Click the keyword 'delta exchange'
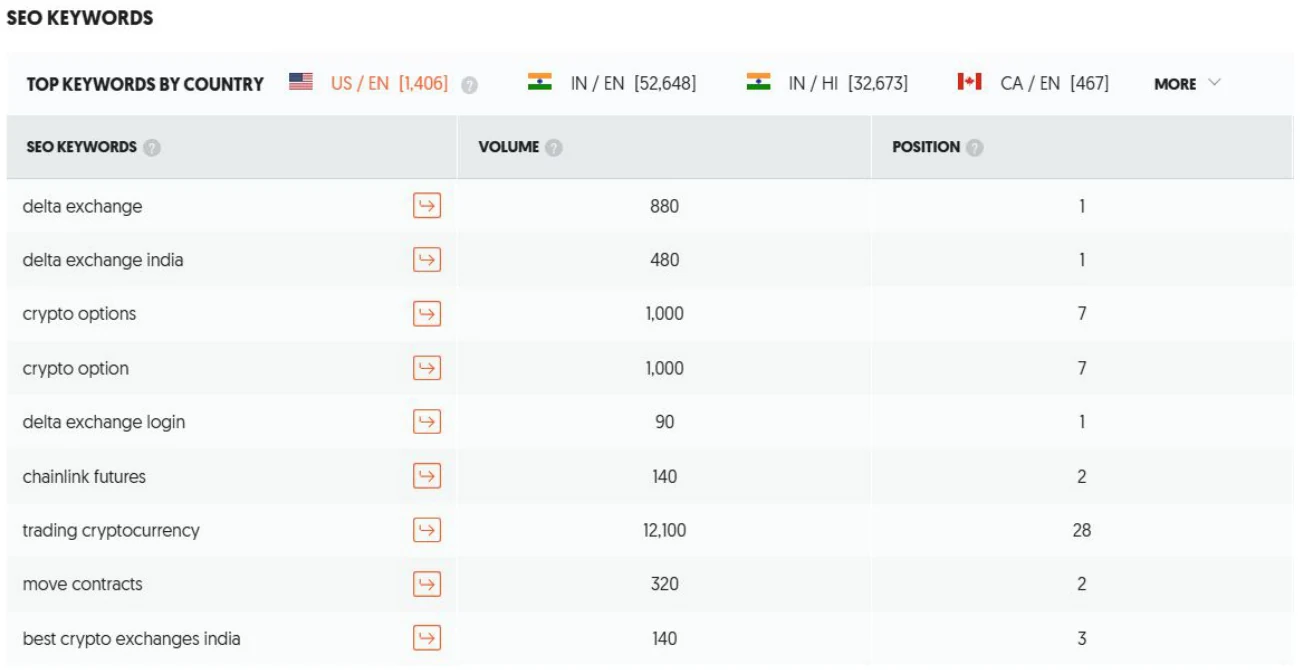1300x670 pixels. pyautogui.click(x=82, y=206)
